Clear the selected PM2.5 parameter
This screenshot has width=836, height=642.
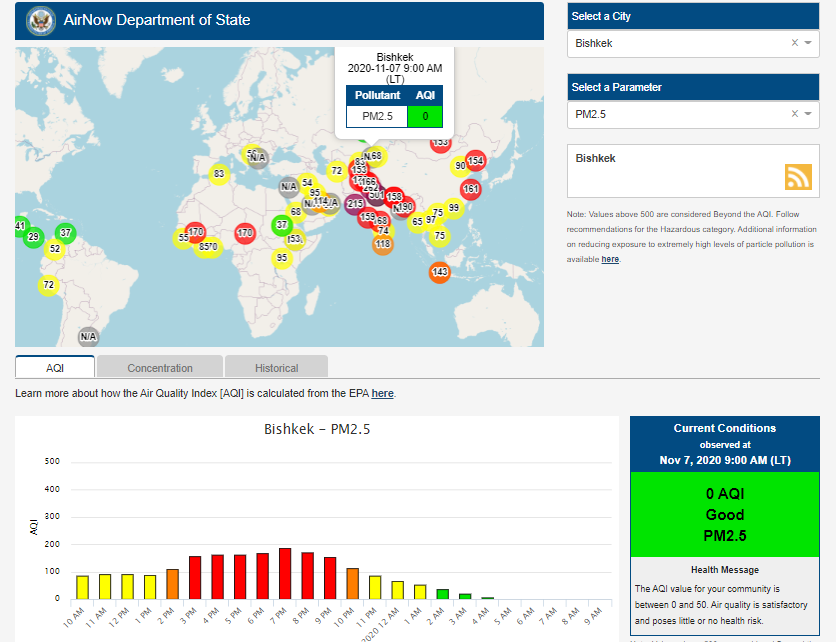pos(795,114)
